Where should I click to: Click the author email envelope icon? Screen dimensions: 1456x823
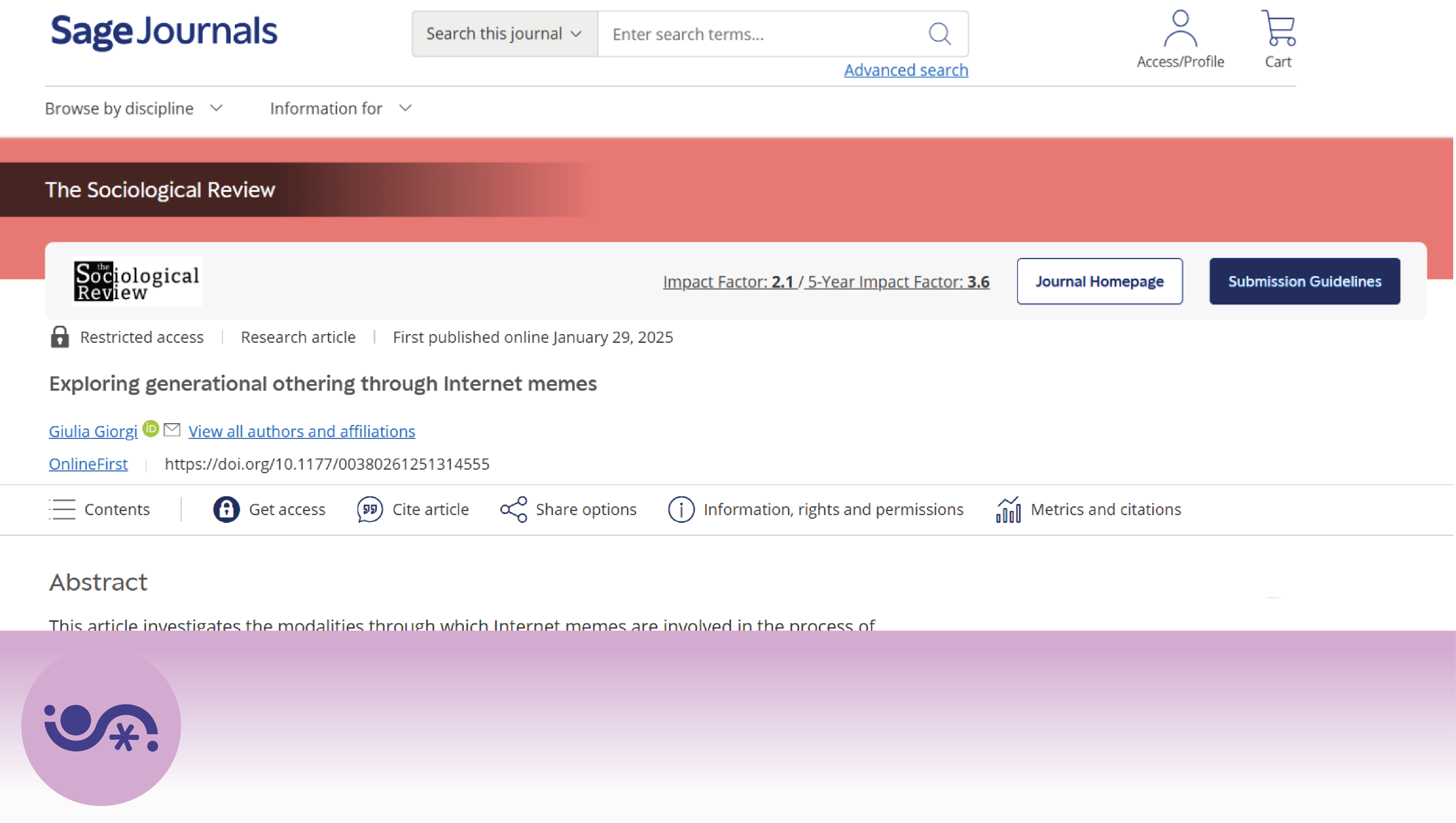172,430
